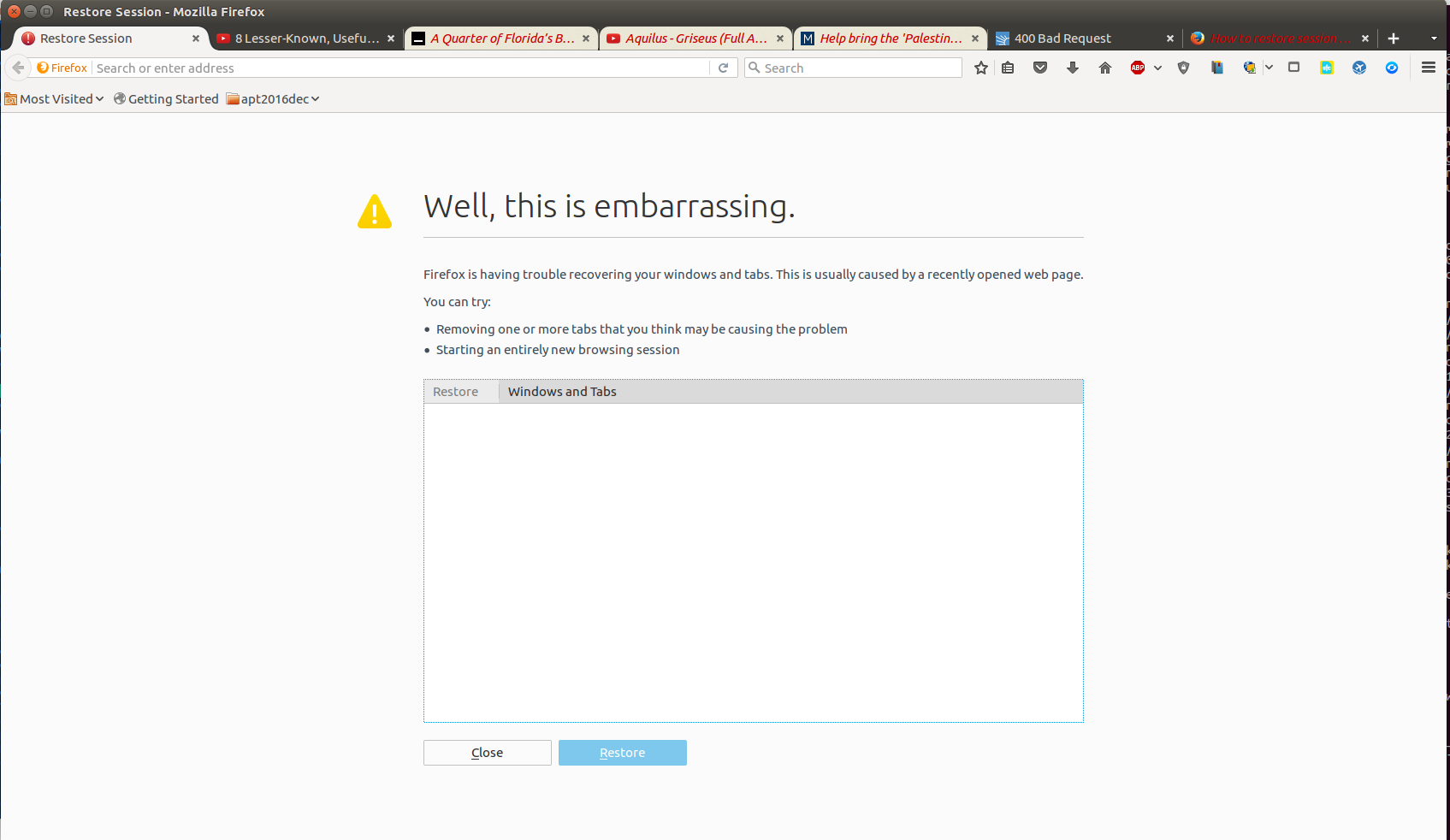Open the Downloads arrow panel
The height and width of the screenshot is (840, 1450).
click(1073, 68)
